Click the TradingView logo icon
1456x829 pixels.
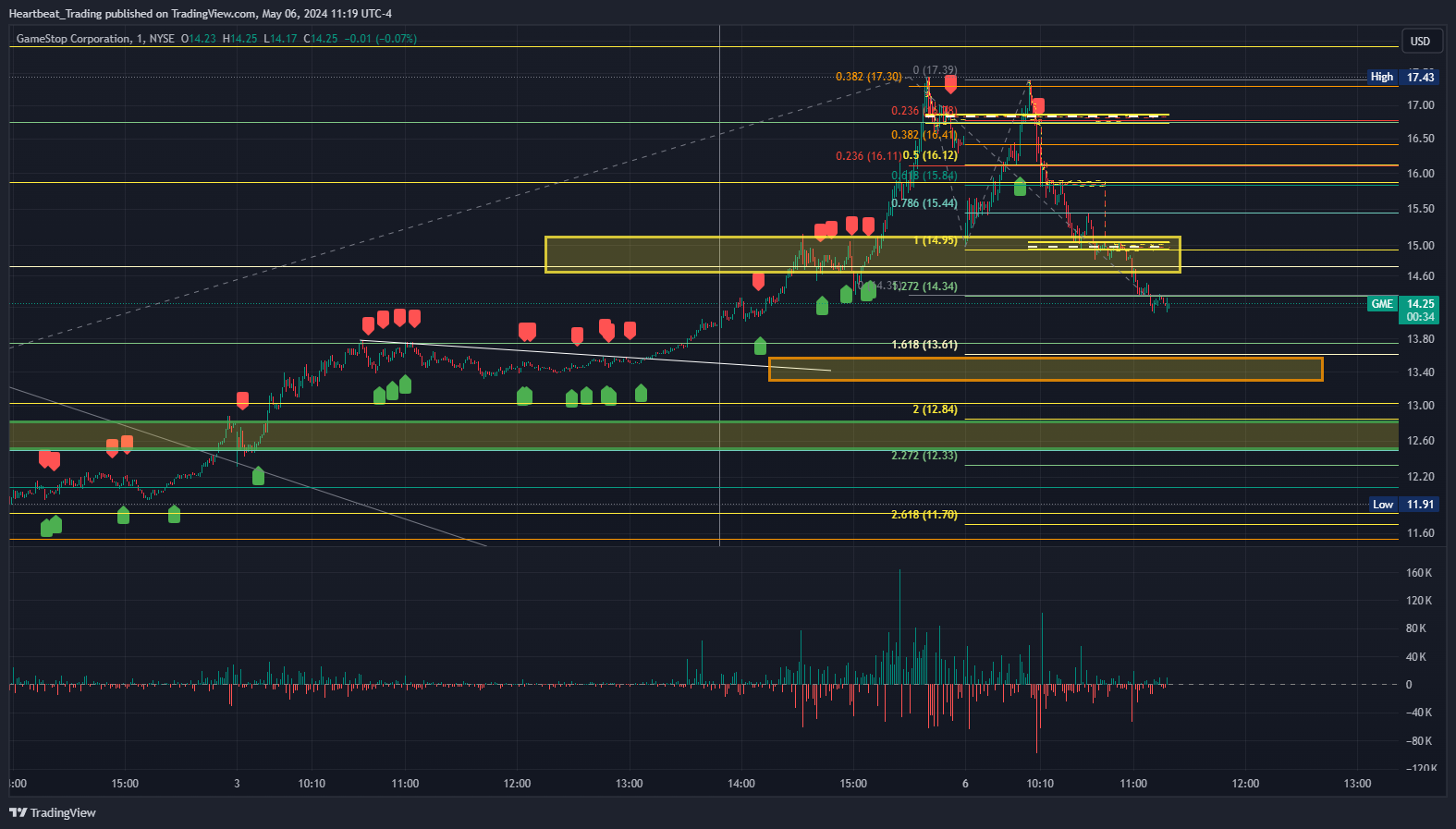[18, 812]
